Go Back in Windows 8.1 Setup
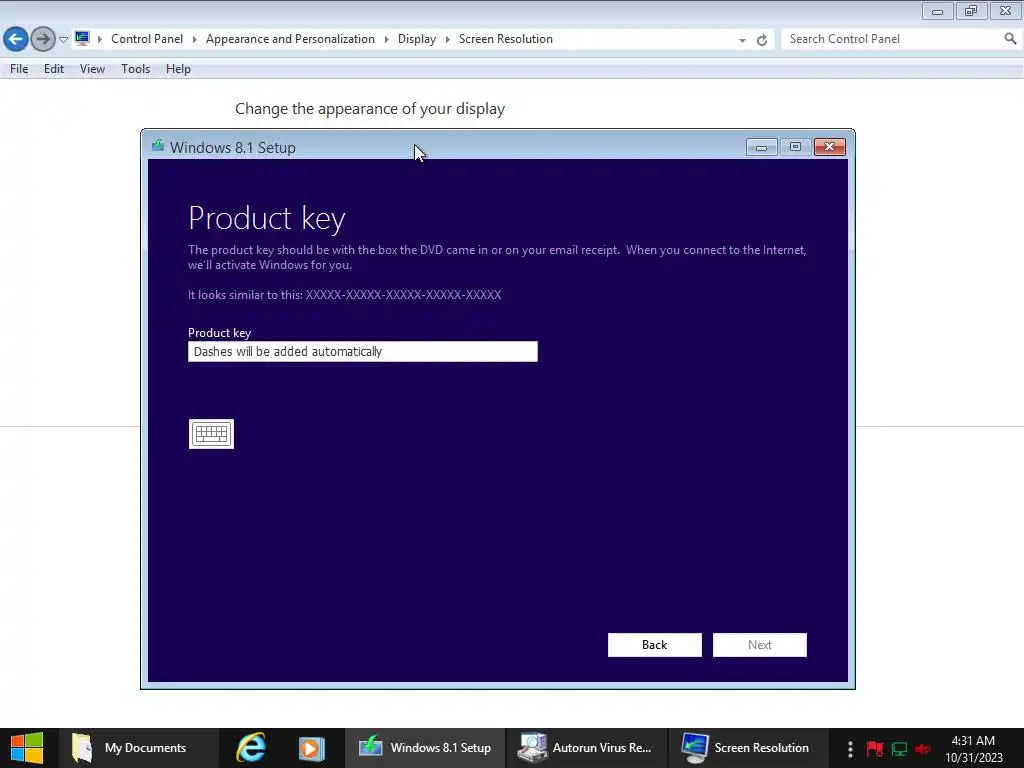The width and height of the screenshot is (1024, 768). (654, 645)
